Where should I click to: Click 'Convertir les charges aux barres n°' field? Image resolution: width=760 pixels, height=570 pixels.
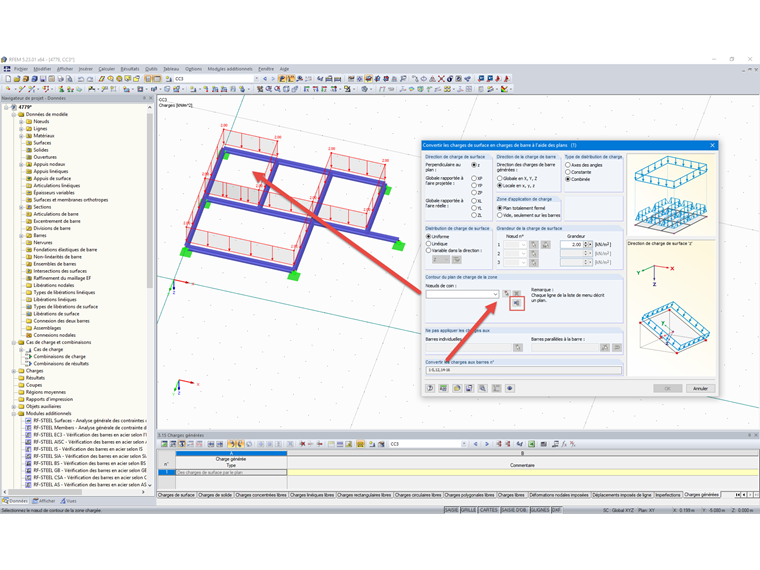(523, 370)
